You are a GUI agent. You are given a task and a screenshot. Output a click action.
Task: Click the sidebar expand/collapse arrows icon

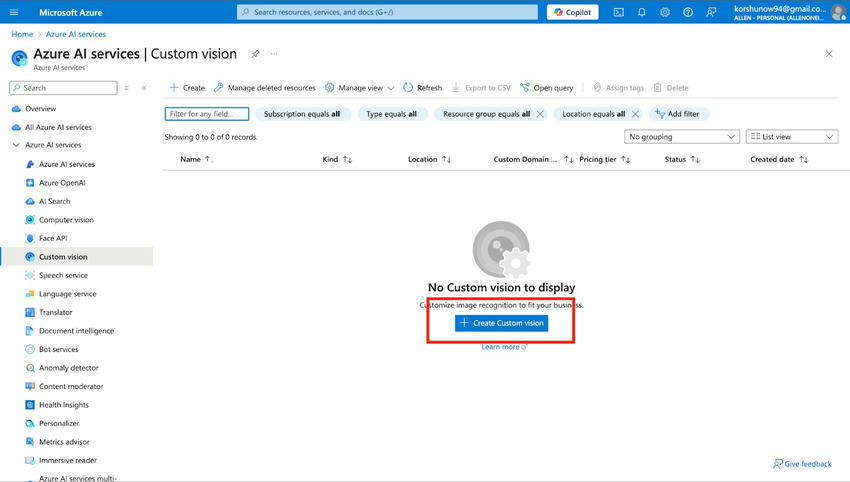[126, 88]
